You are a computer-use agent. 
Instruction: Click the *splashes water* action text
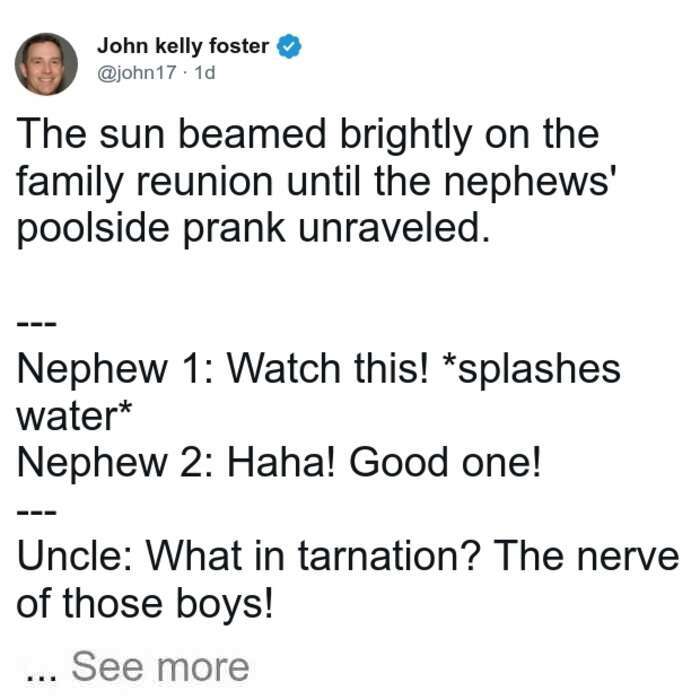[319, 392]
